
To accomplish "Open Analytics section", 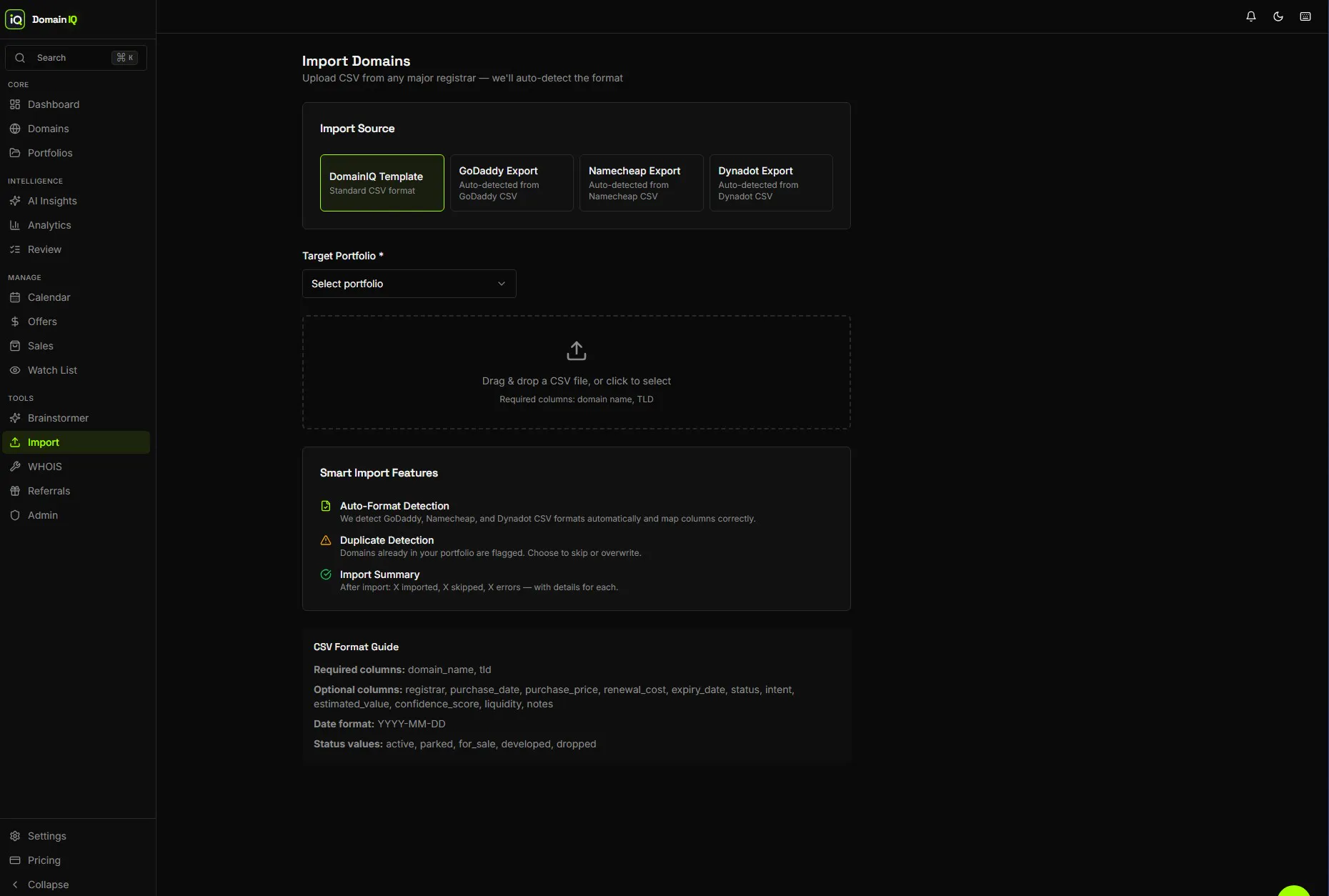I will [76, 225].
